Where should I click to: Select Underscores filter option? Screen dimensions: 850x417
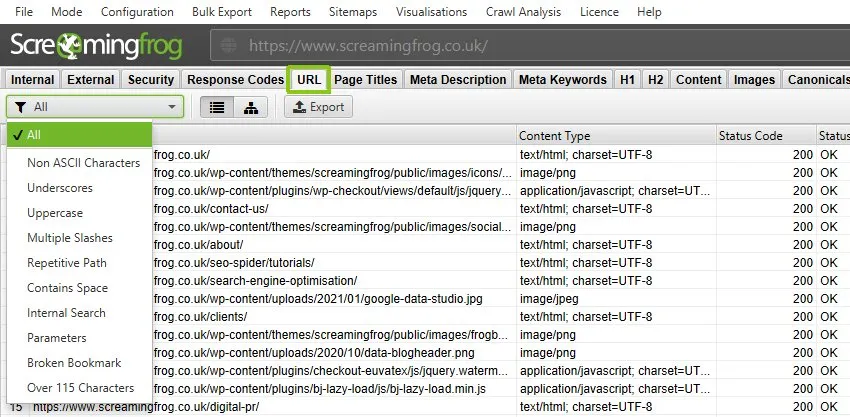[x=62, y=188]
